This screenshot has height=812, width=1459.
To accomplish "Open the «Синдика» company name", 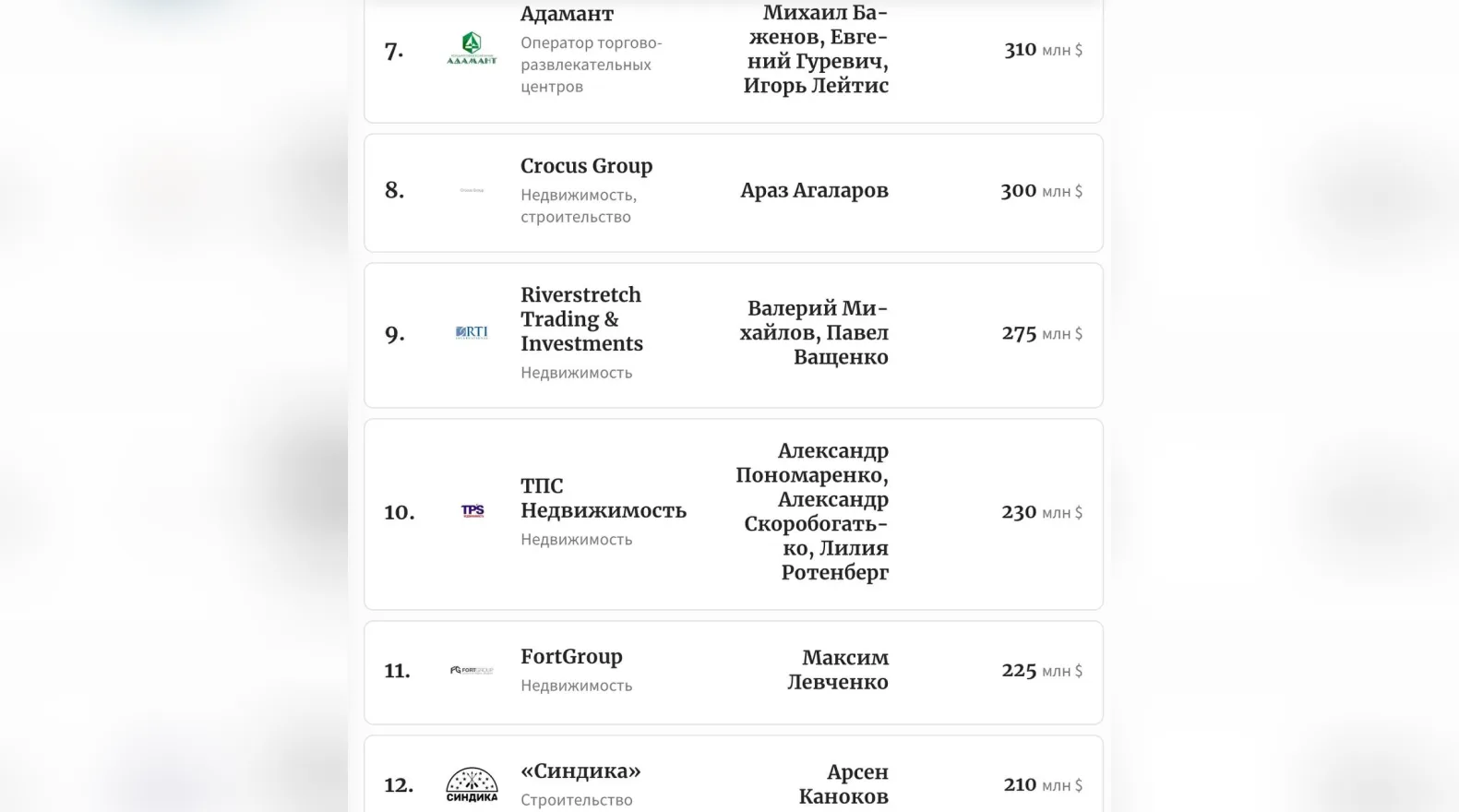I will [580, 771].
